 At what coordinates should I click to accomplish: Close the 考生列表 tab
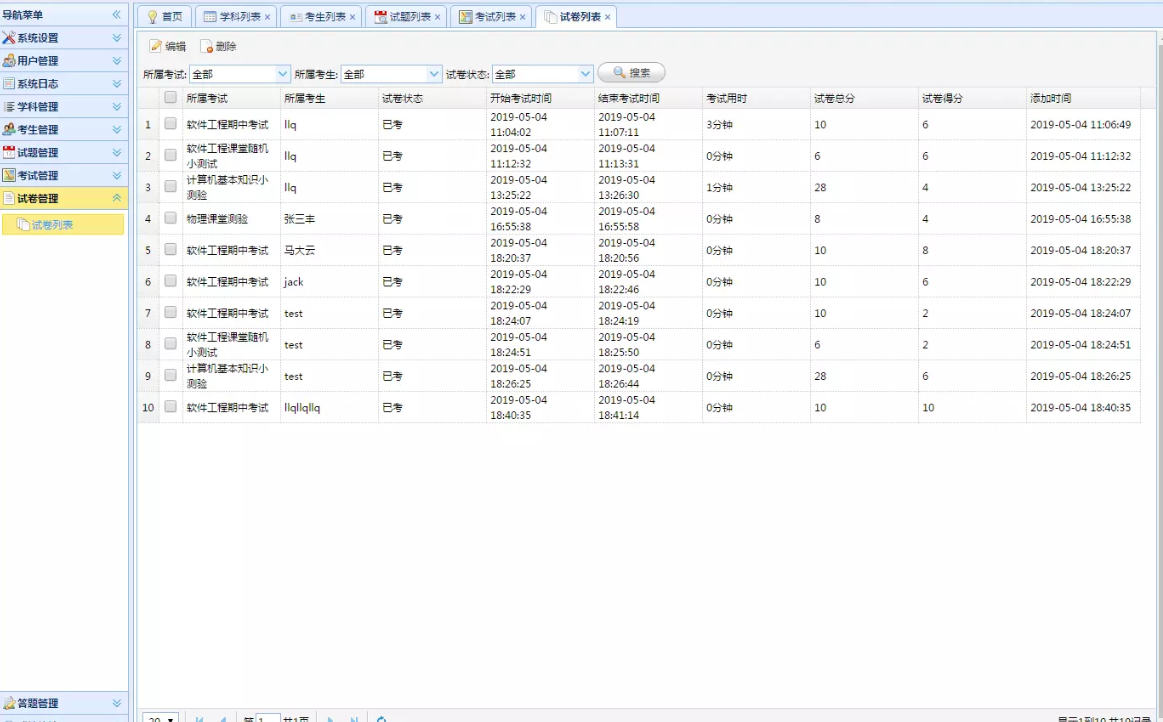pos(352,17)
